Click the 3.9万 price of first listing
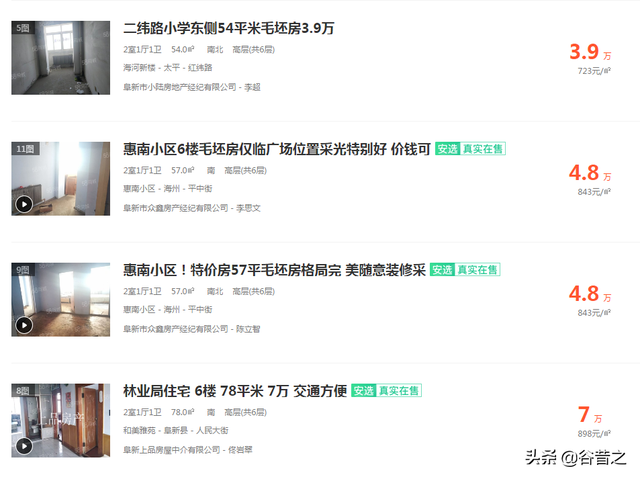 point(590,52)
